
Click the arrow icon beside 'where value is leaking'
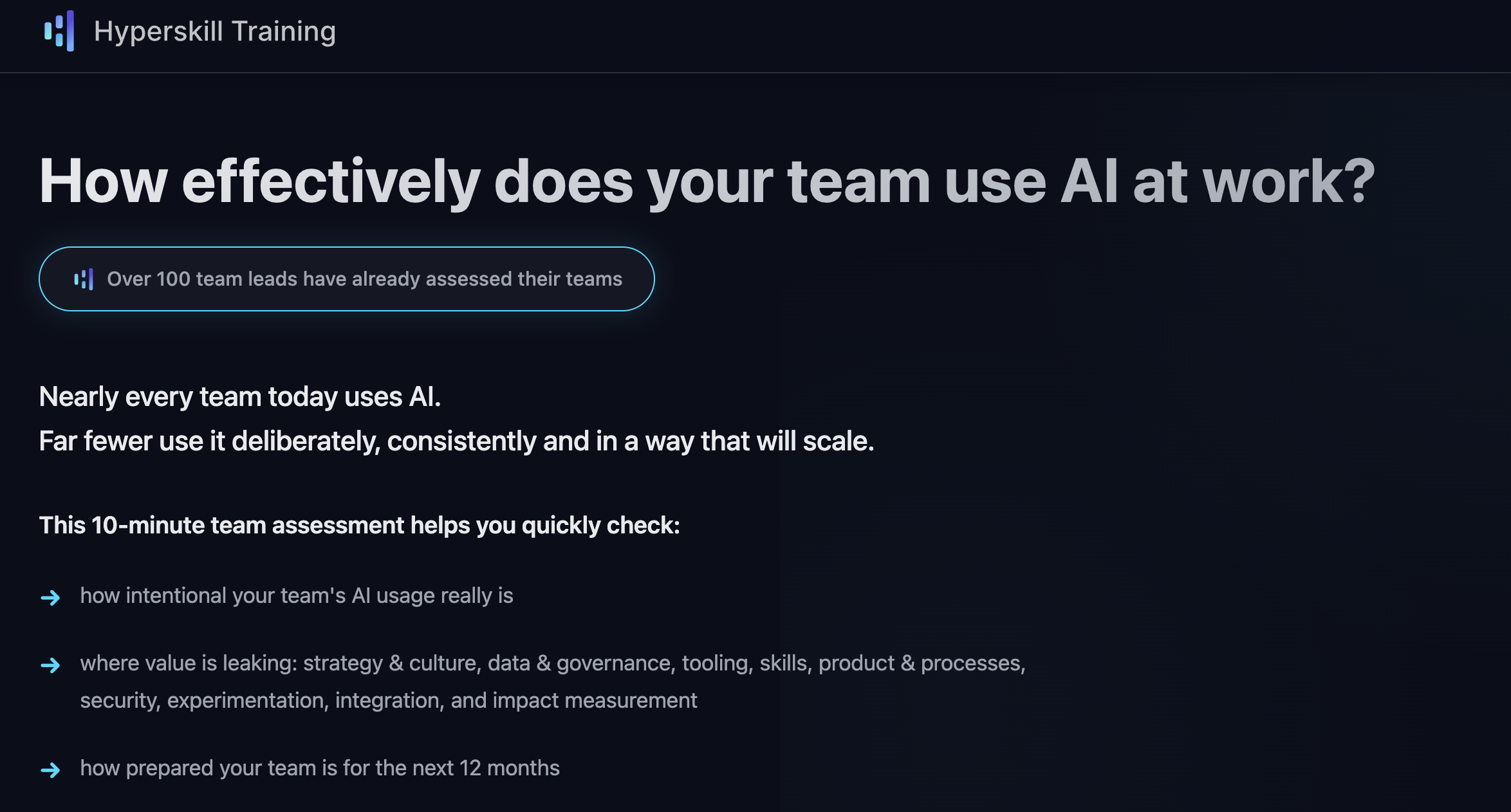[50, 665]
